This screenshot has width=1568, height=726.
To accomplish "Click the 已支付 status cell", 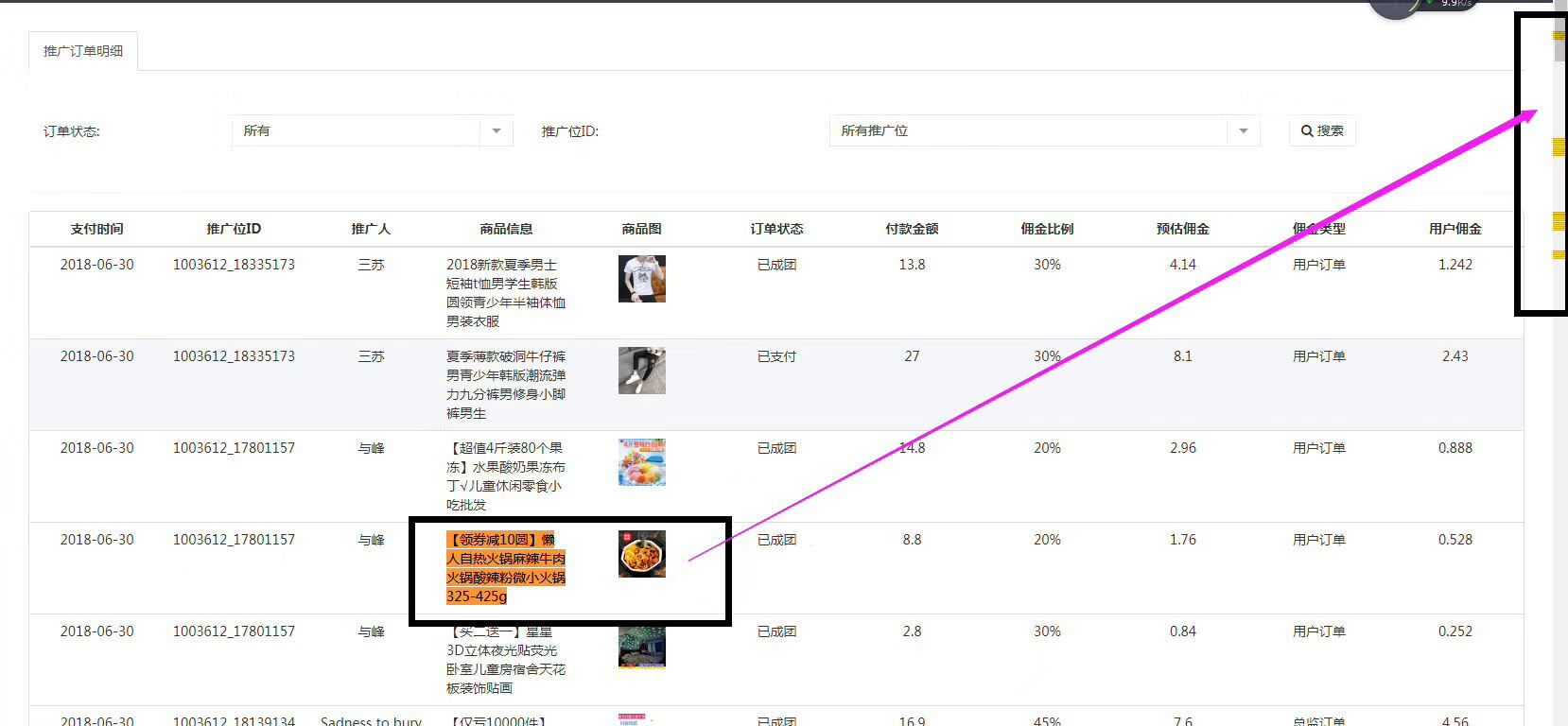I will [776, 356].
